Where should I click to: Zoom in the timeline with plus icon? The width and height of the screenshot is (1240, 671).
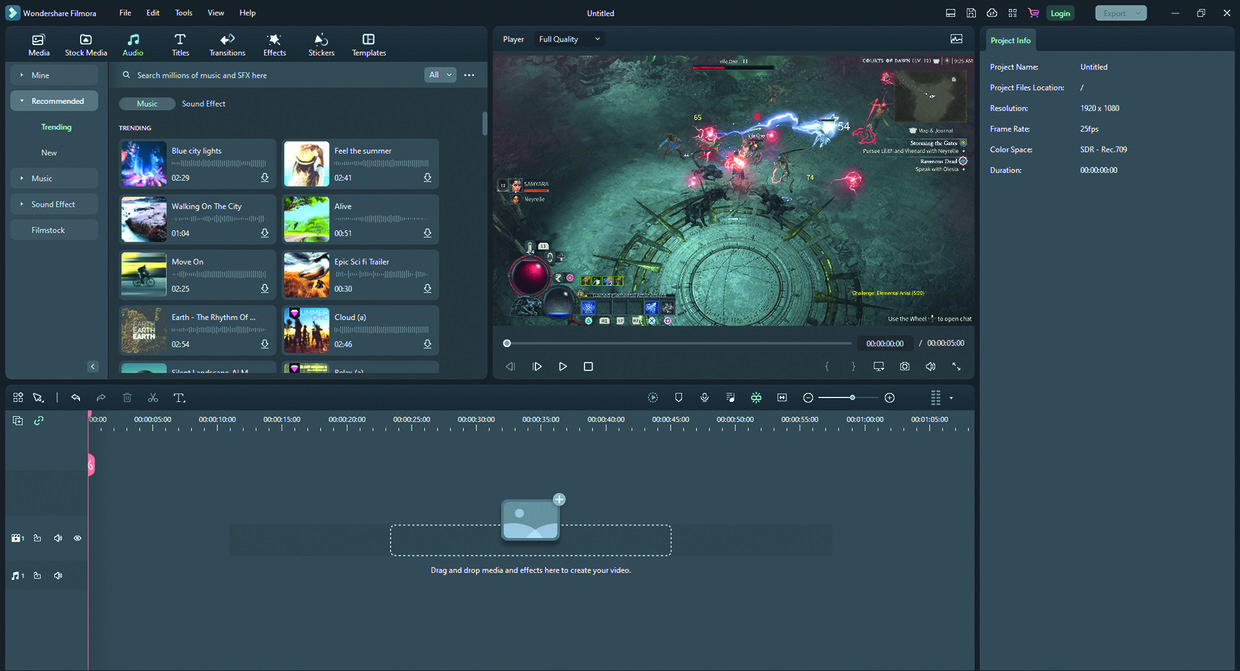click(x=889, y=398)
